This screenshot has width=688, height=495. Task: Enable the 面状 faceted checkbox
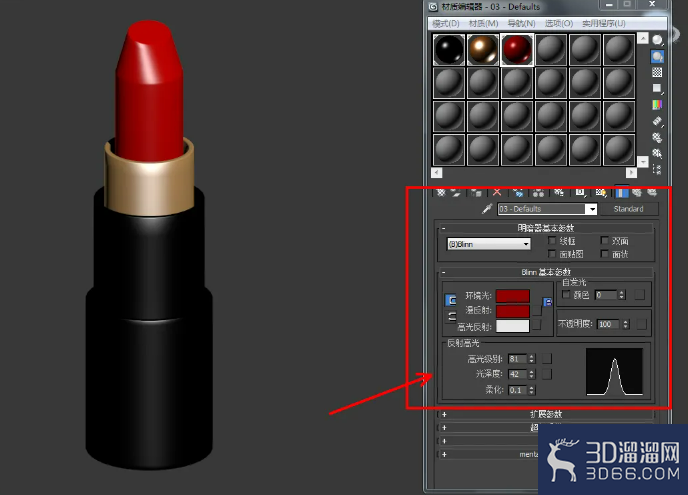[x=605, y=254]
